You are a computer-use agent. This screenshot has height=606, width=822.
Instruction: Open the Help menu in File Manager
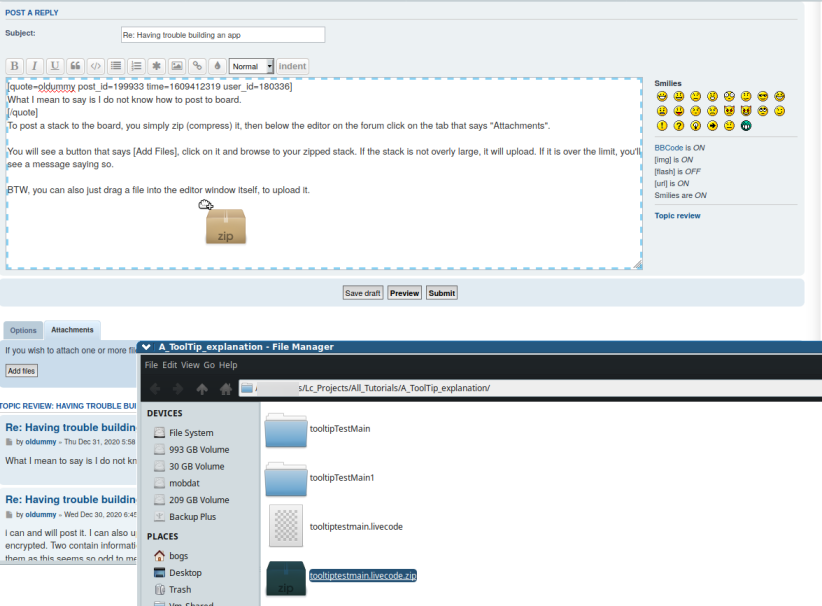pyautogui.click(x=228, y=365)
